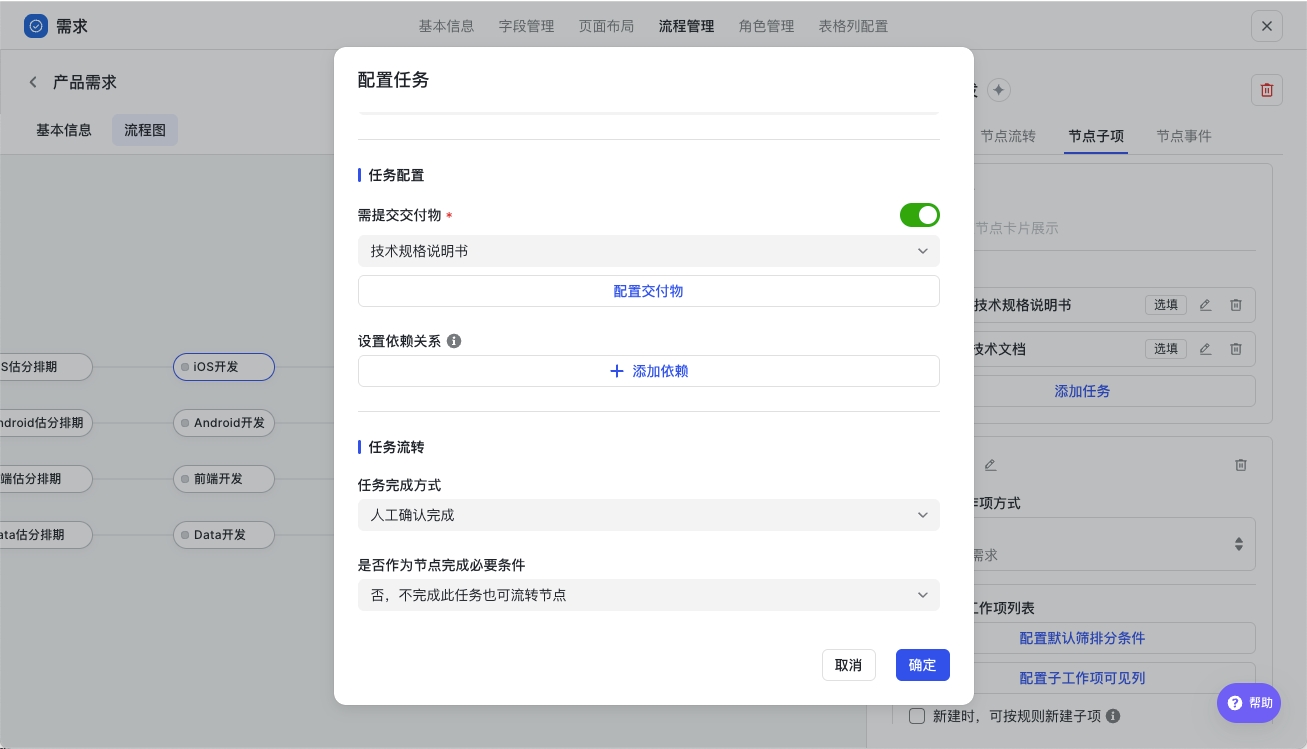Show info tooltip for 设置依赖关系
This screenshot has height=749, width=1307.
pos(454,341)
